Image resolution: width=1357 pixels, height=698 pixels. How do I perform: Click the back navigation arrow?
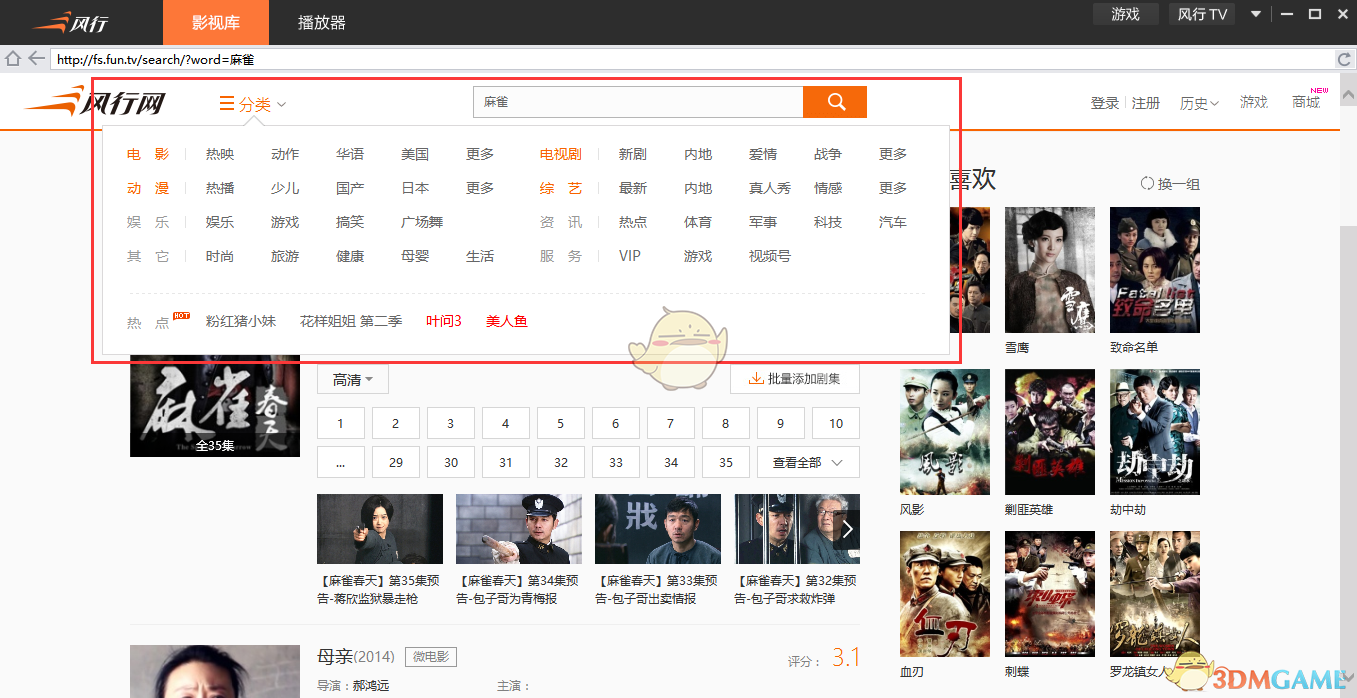[36, 58]
